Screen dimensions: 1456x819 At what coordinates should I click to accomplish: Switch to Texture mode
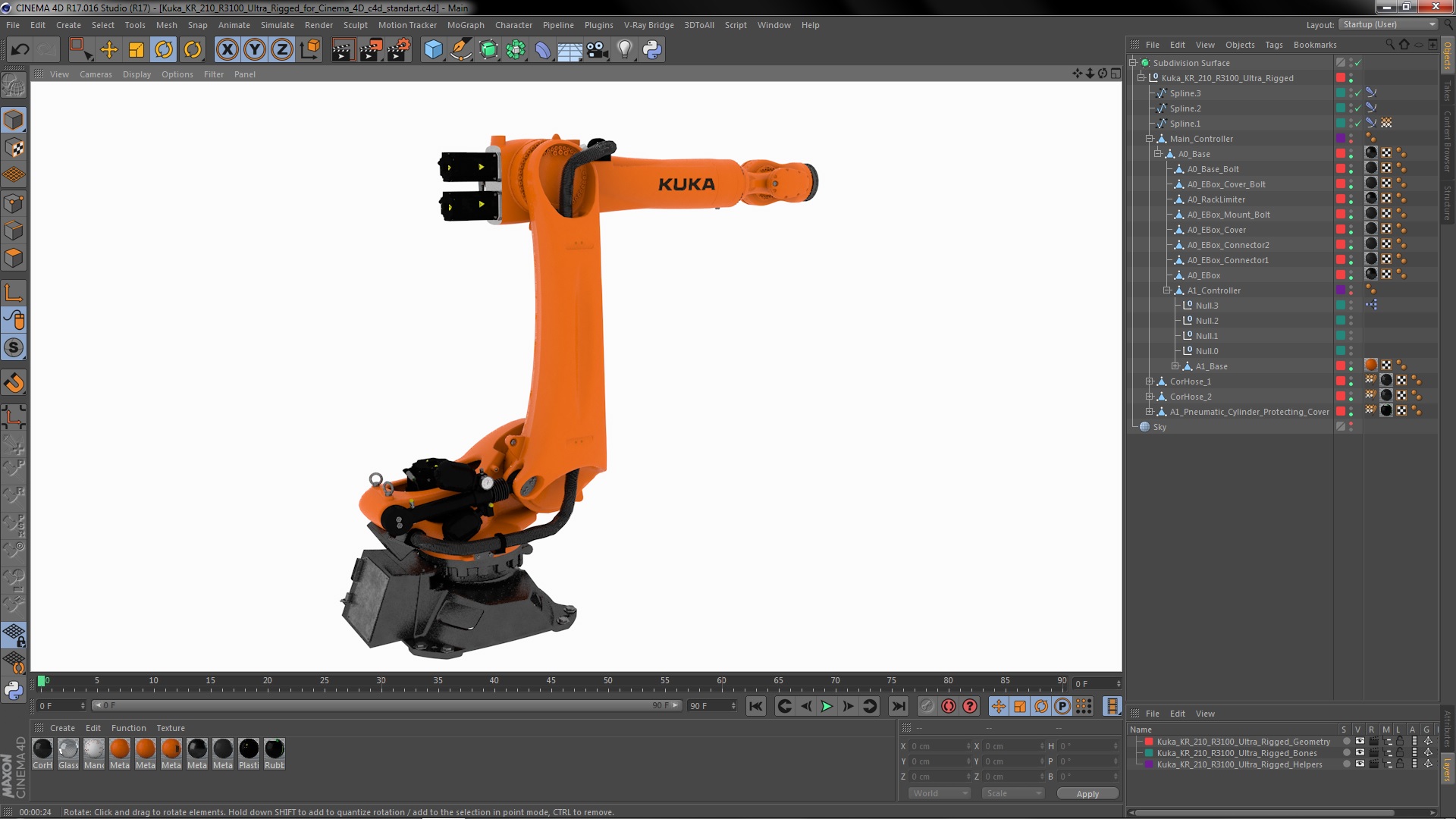tap(14, 148)
